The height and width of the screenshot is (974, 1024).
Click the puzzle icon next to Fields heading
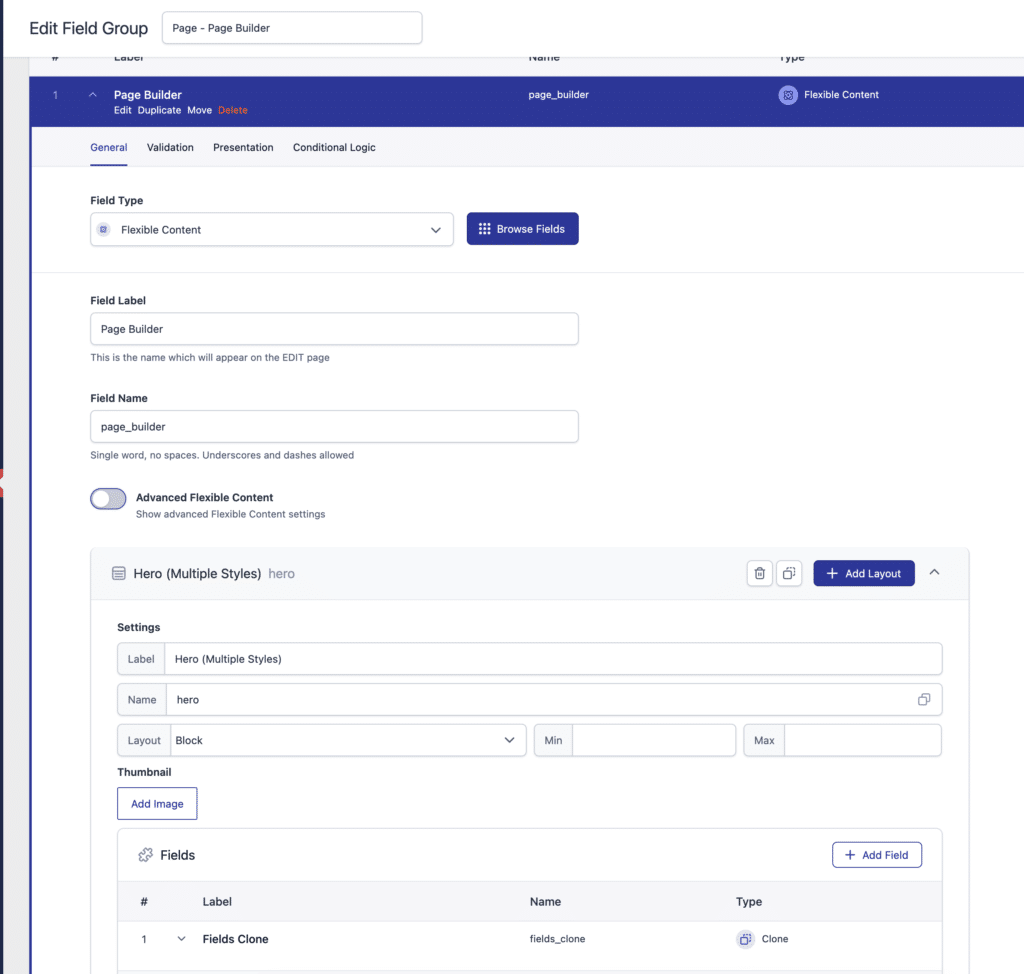146,855
